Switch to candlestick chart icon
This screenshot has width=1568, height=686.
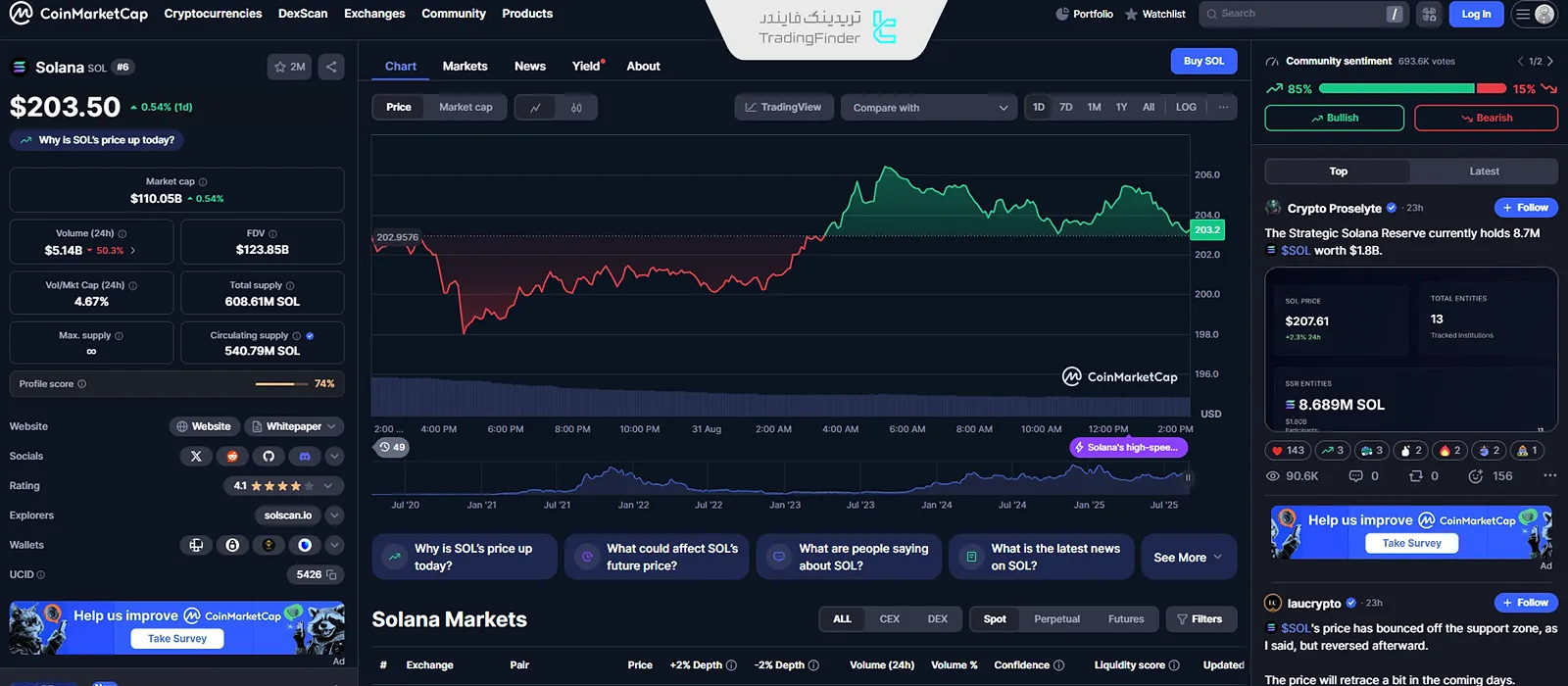pyautogui.click(x=576, y=108)
